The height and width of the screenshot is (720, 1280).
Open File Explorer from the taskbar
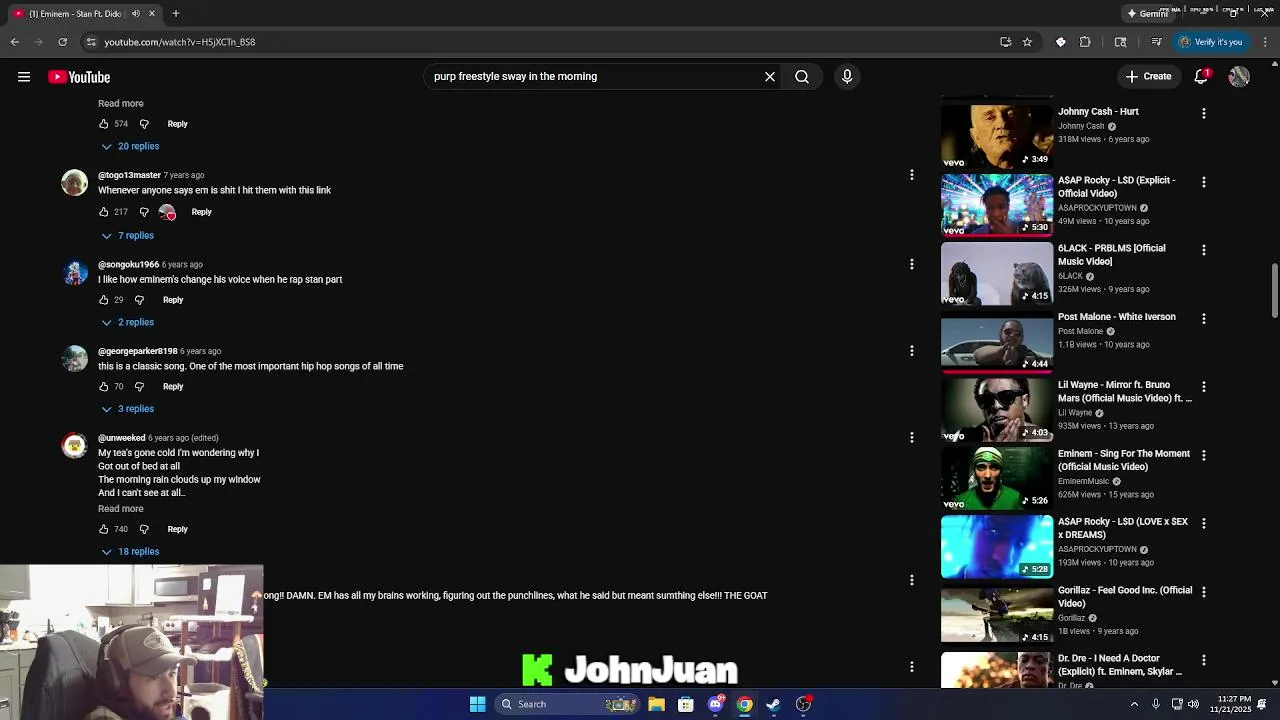coord(656,704)
